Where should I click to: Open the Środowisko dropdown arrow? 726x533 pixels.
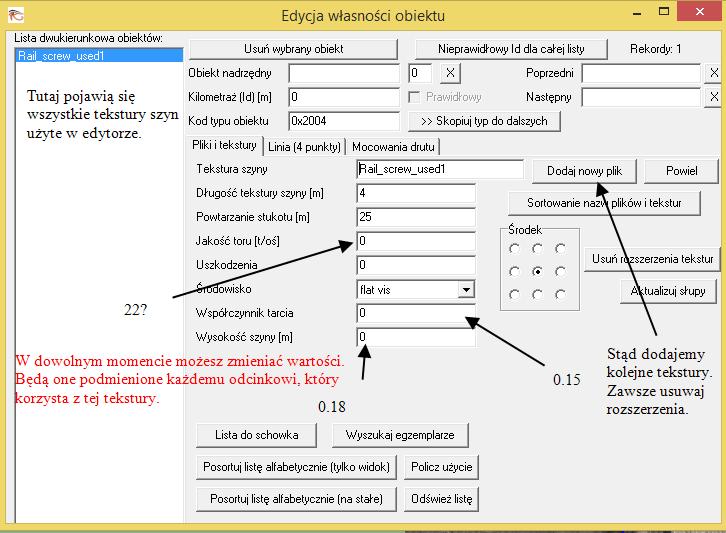(466, 290)
